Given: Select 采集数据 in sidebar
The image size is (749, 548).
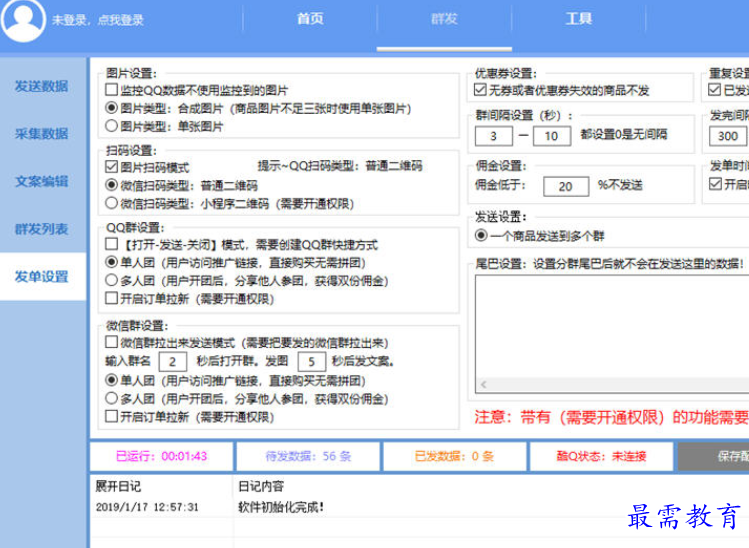Looking at the screenshot, I should tap(42, 133).
